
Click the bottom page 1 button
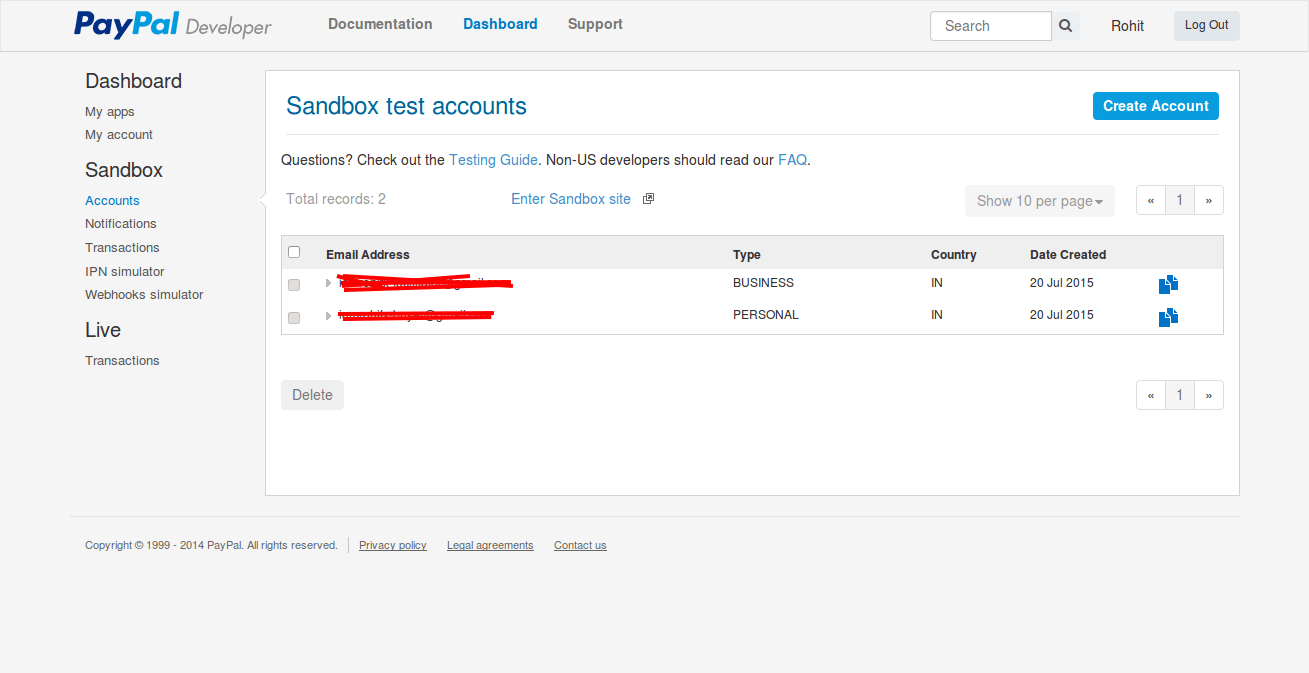click(1180, 395)
